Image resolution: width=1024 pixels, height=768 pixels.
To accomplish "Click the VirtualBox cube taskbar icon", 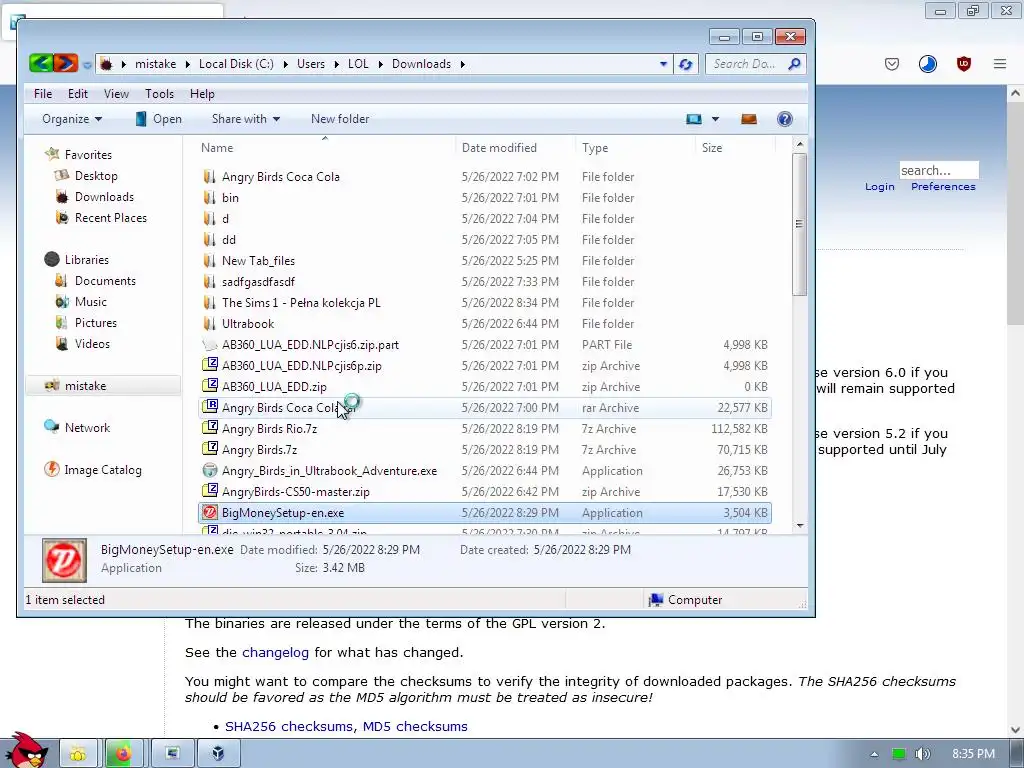I will pyautogui.click(x=218, y=754).
